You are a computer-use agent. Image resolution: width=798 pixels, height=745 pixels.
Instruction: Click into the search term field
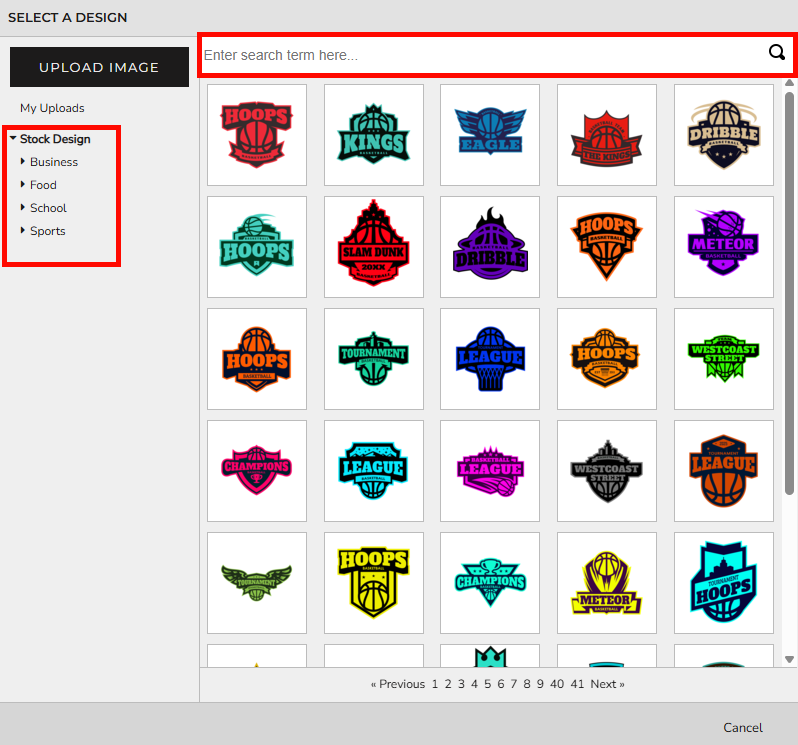pyautogui.click(x=480, y=55)
